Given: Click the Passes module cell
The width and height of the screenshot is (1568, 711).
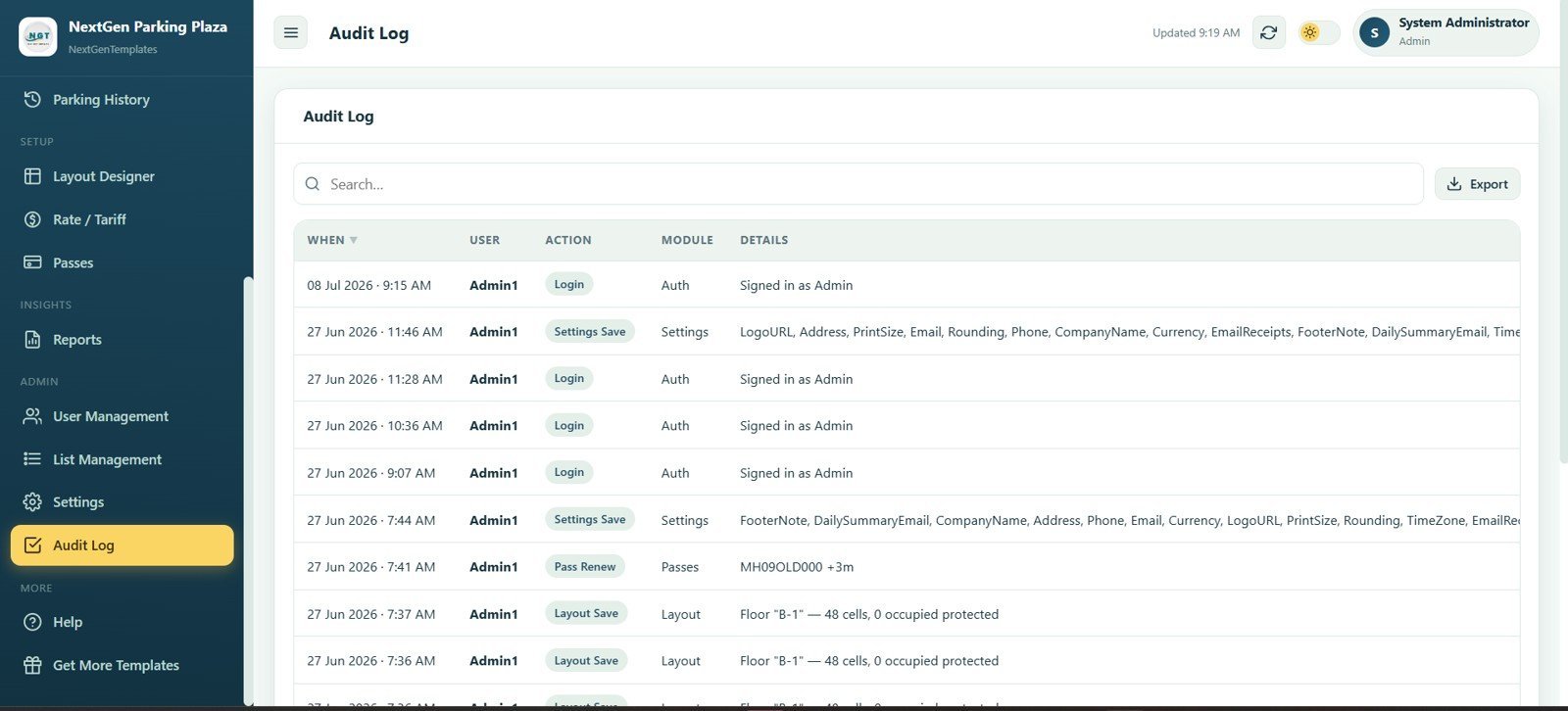Looking at the screenshot, I should [680, 567].
